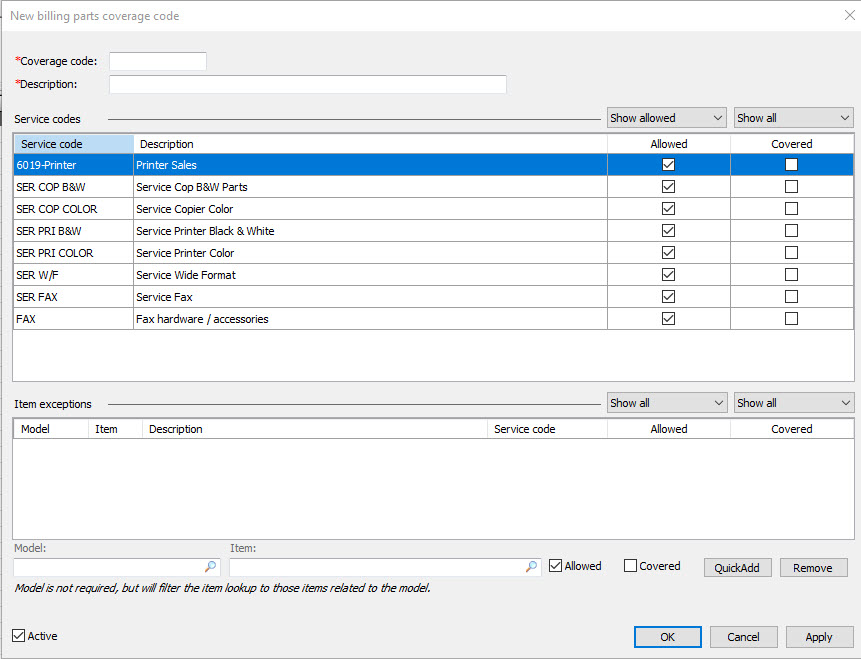Viewport: 861px width, 659px height.
Task: Focus the Model lookup field
Action: [117, 567]
